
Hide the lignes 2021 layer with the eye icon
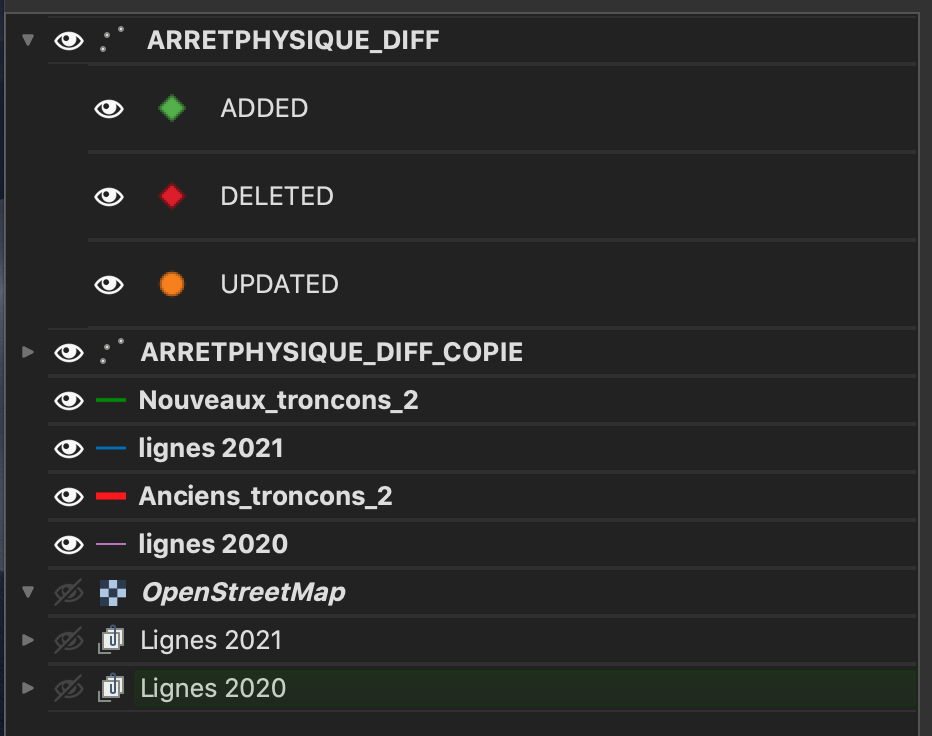68,448
